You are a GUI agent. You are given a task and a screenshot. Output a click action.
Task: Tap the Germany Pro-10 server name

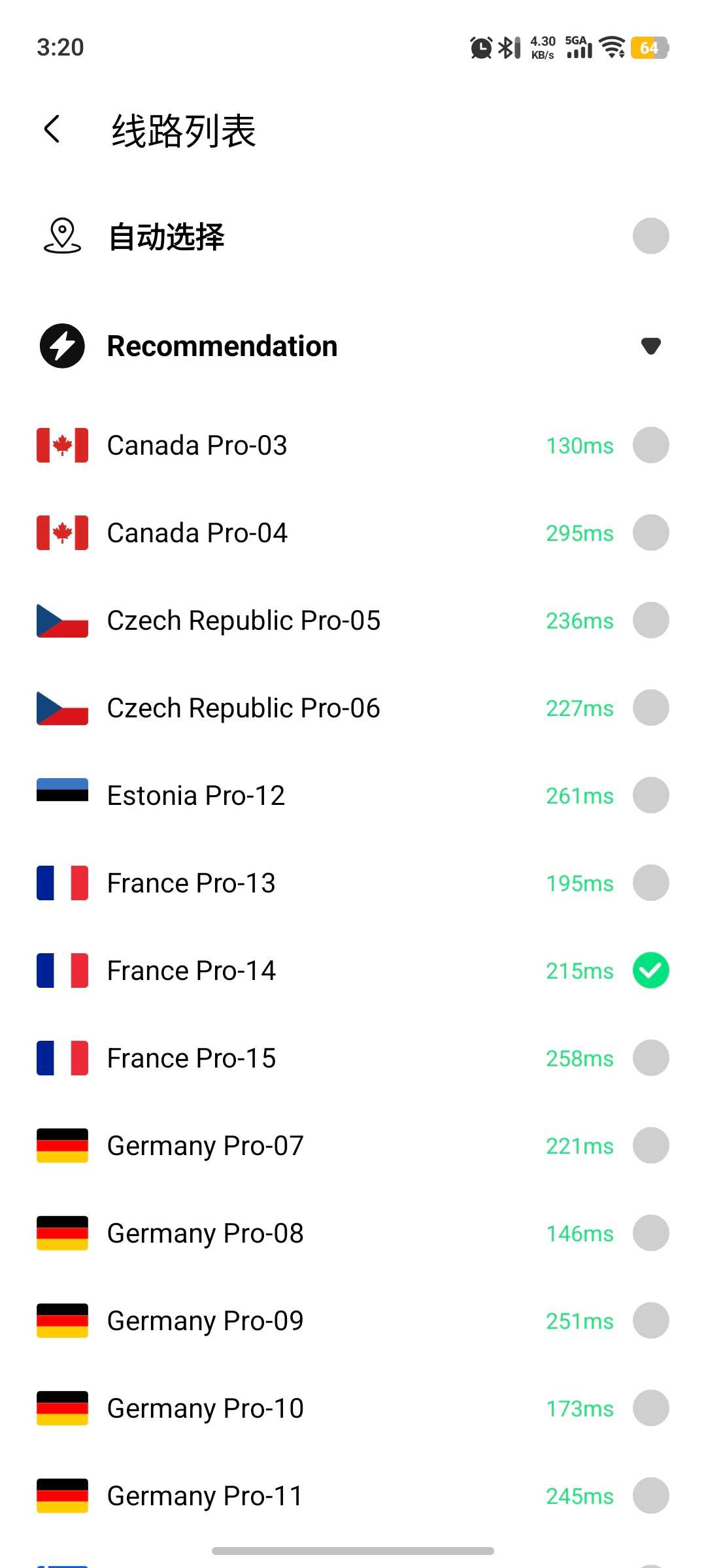click(205, 1409)
